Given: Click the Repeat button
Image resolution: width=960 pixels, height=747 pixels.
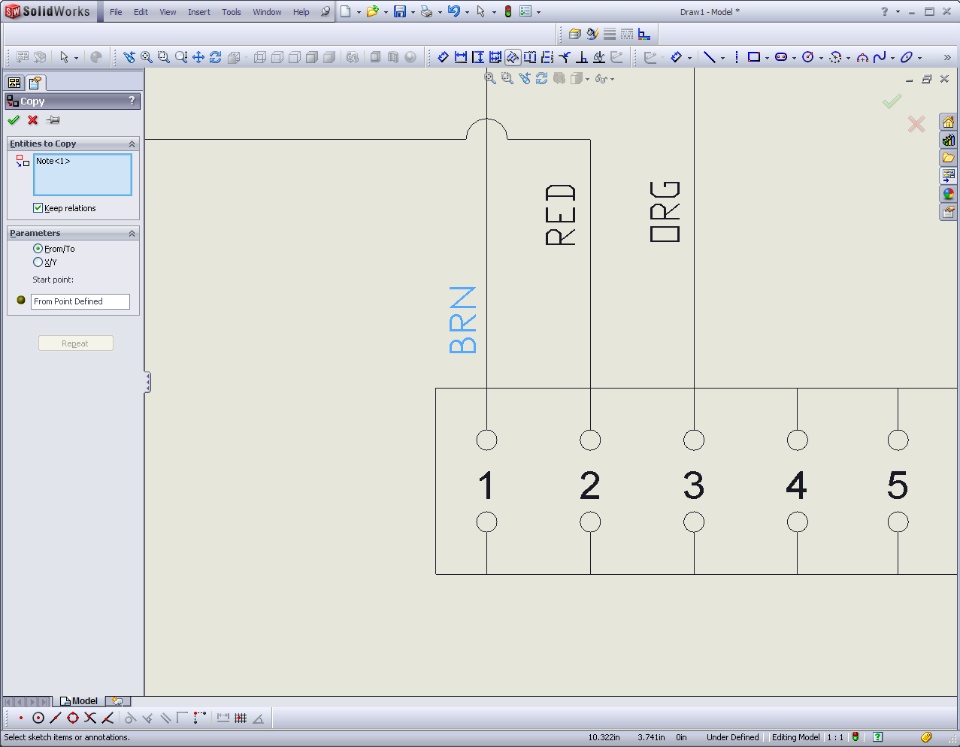Looking at the screenshot, I should point(75,343).
